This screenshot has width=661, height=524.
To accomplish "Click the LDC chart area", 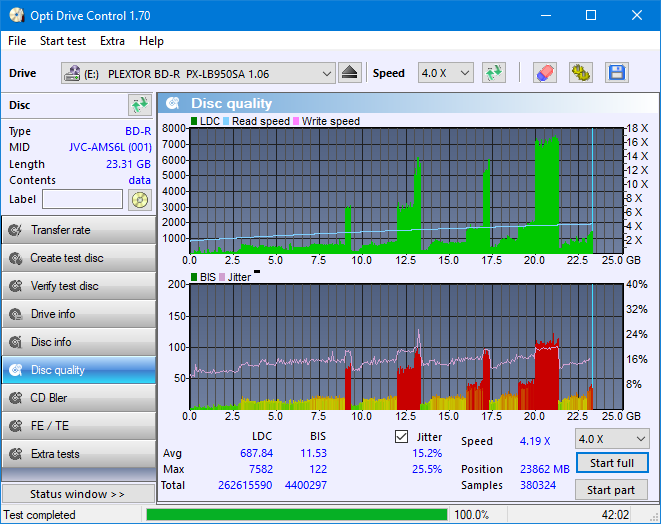I will click(406, 191).
